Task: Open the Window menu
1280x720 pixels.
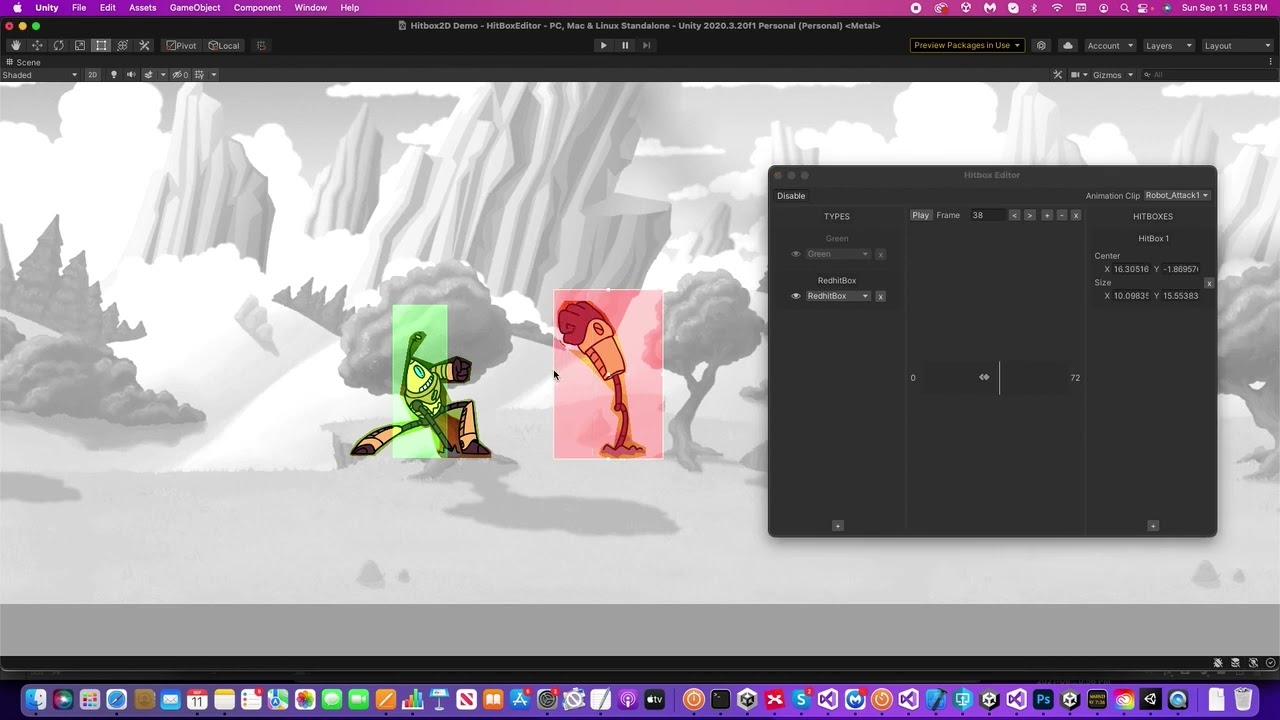Action: pyautogui.click(x=311, y=8)
